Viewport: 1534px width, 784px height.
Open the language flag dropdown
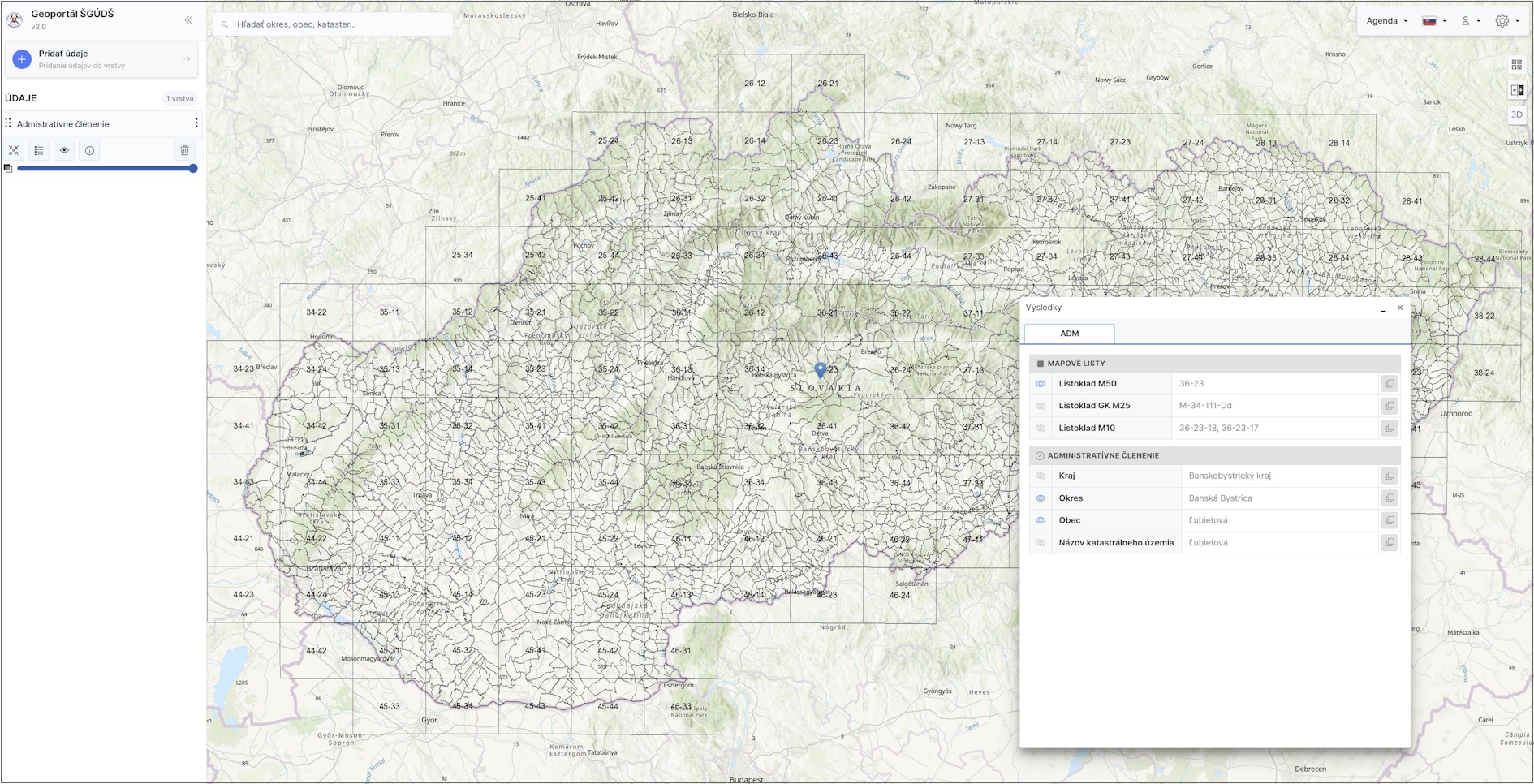[x=1433, y=21]
